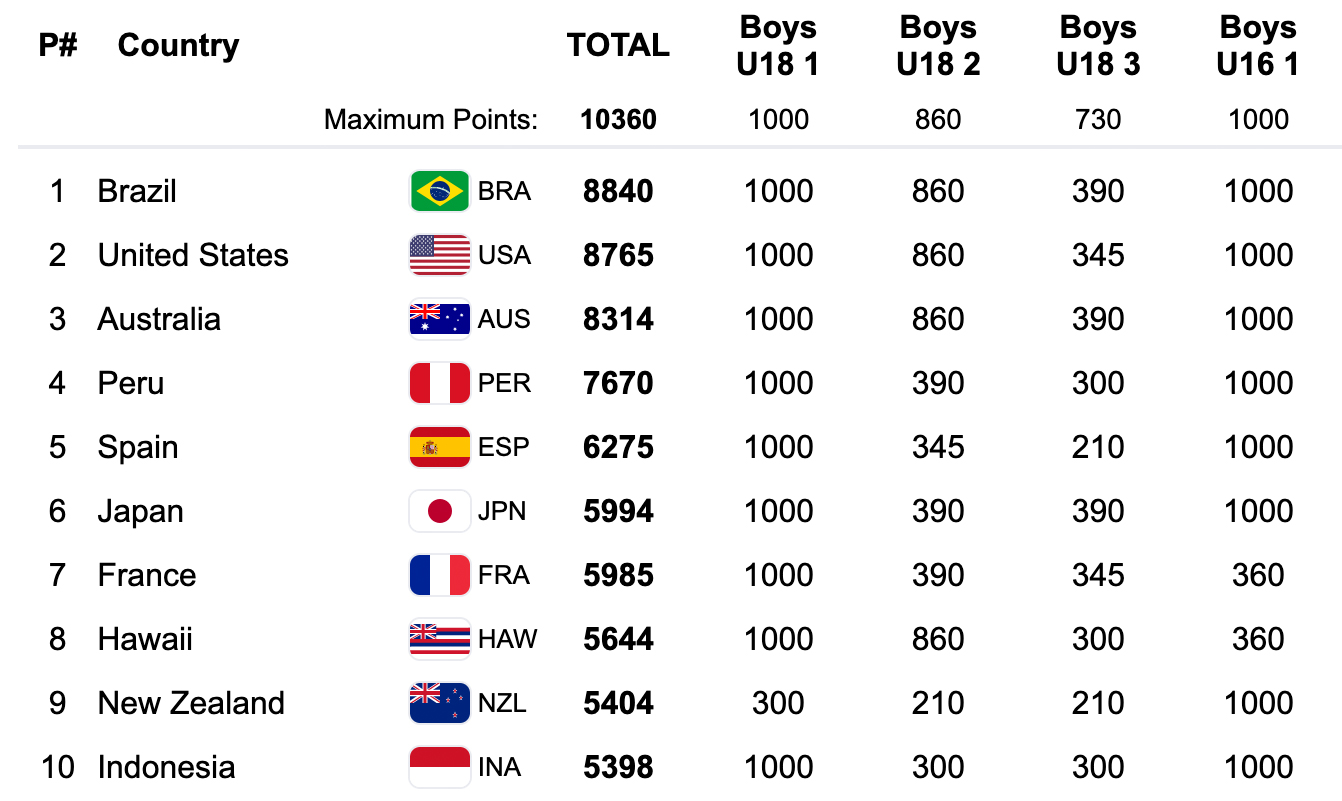Click the New Zealand flag icon

pos(439,703)
